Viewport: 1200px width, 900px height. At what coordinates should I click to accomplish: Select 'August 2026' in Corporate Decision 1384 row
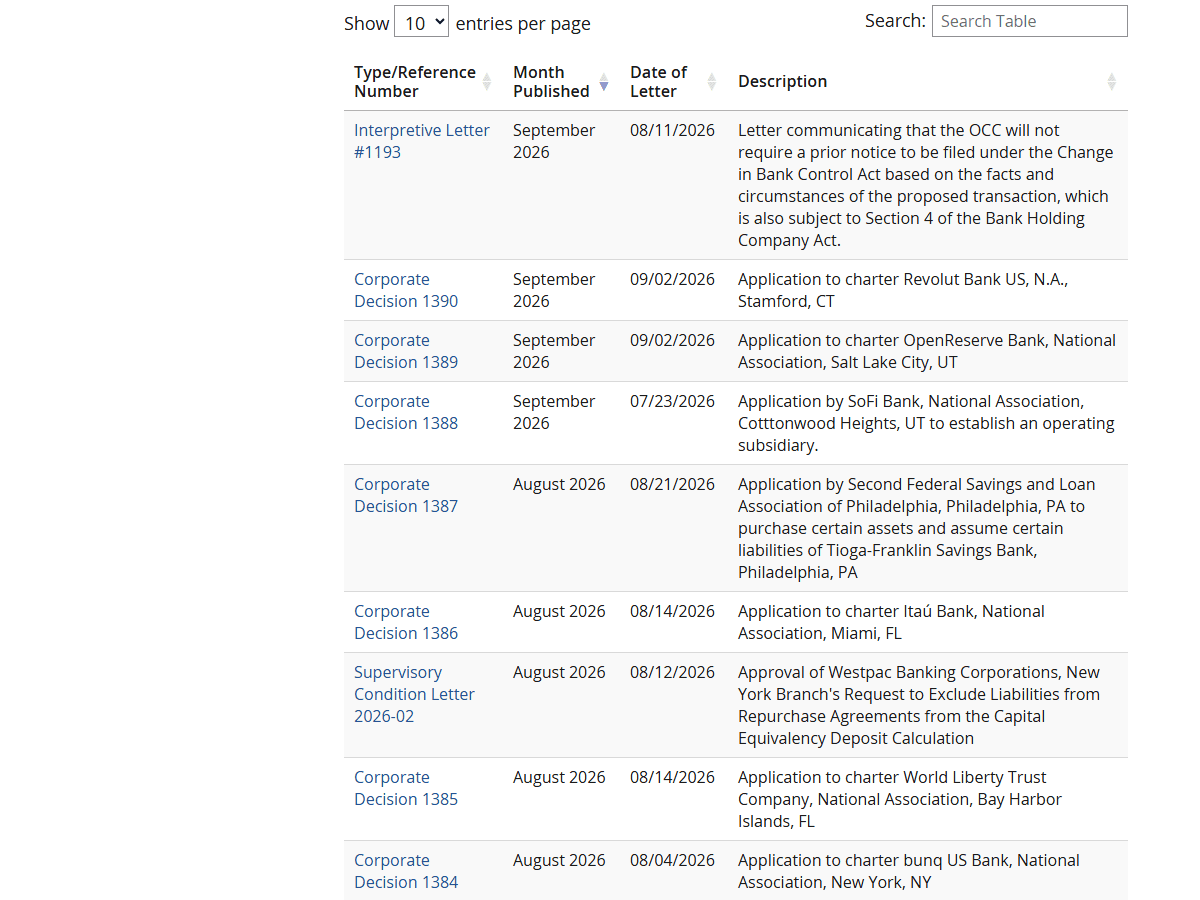559,860
